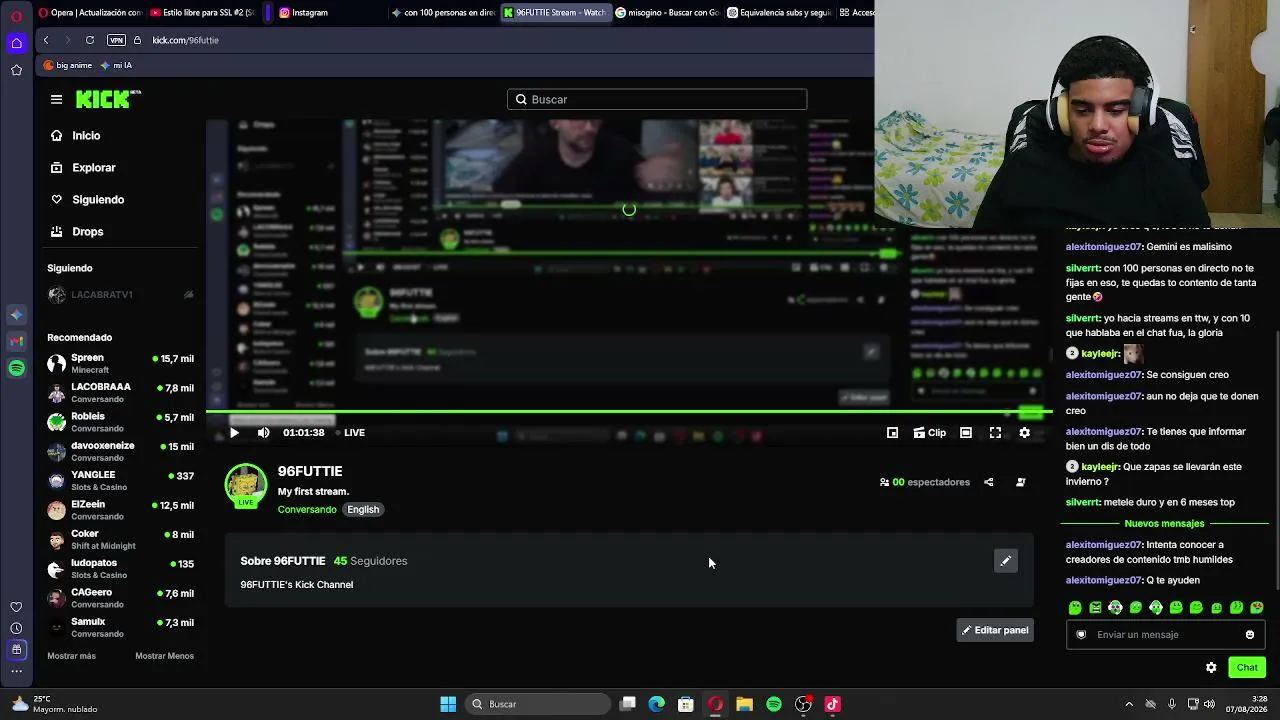1280x720 pixels.
Task: Switch to misogino Google search tab
Action: click(x=667, y=13)
